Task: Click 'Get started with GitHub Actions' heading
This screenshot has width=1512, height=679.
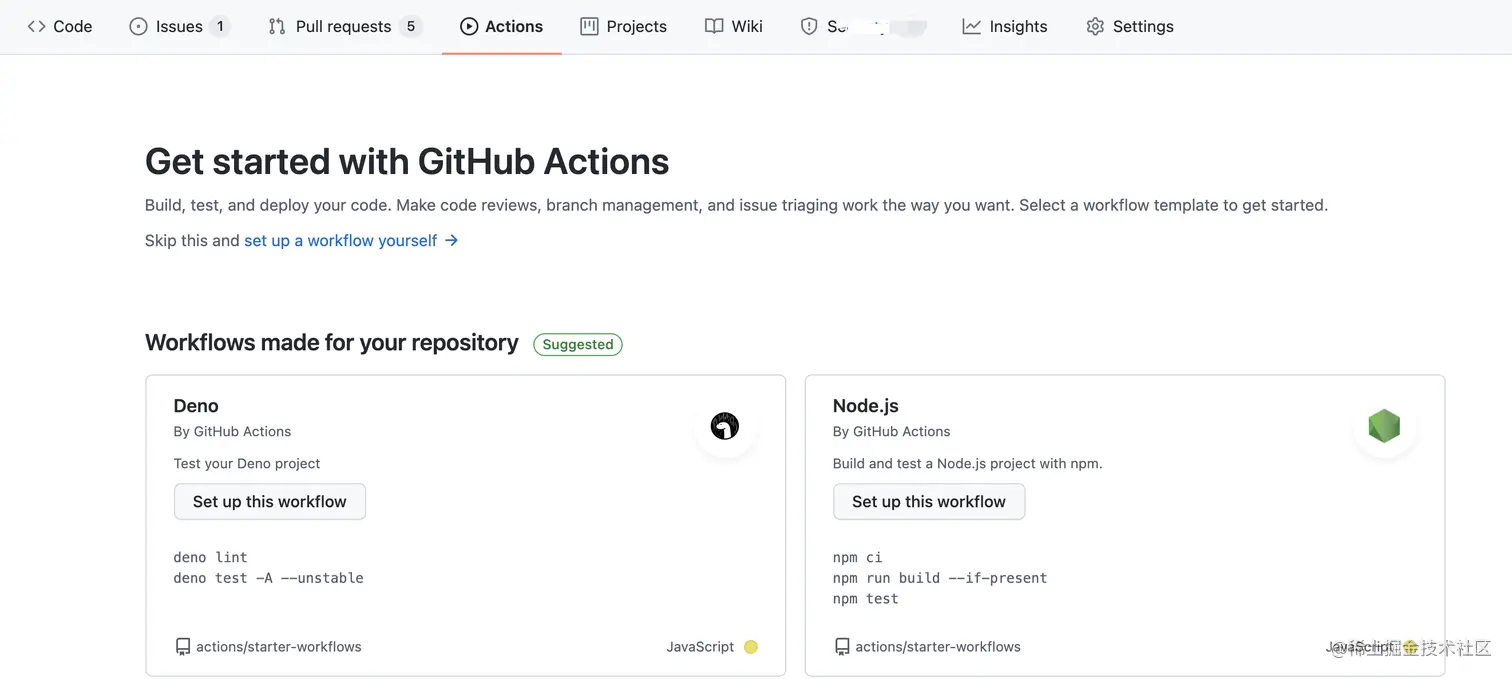Action: point(407,162)
